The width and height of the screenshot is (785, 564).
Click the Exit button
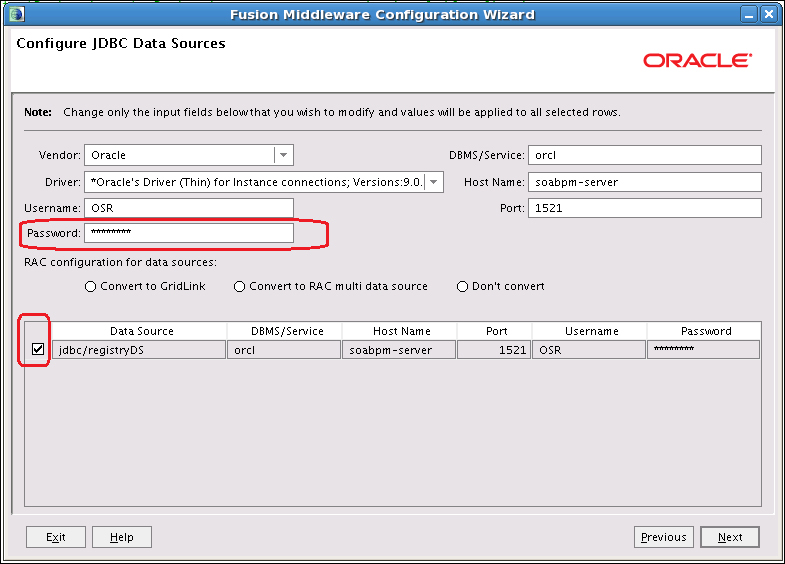click(x=56, y=537)
